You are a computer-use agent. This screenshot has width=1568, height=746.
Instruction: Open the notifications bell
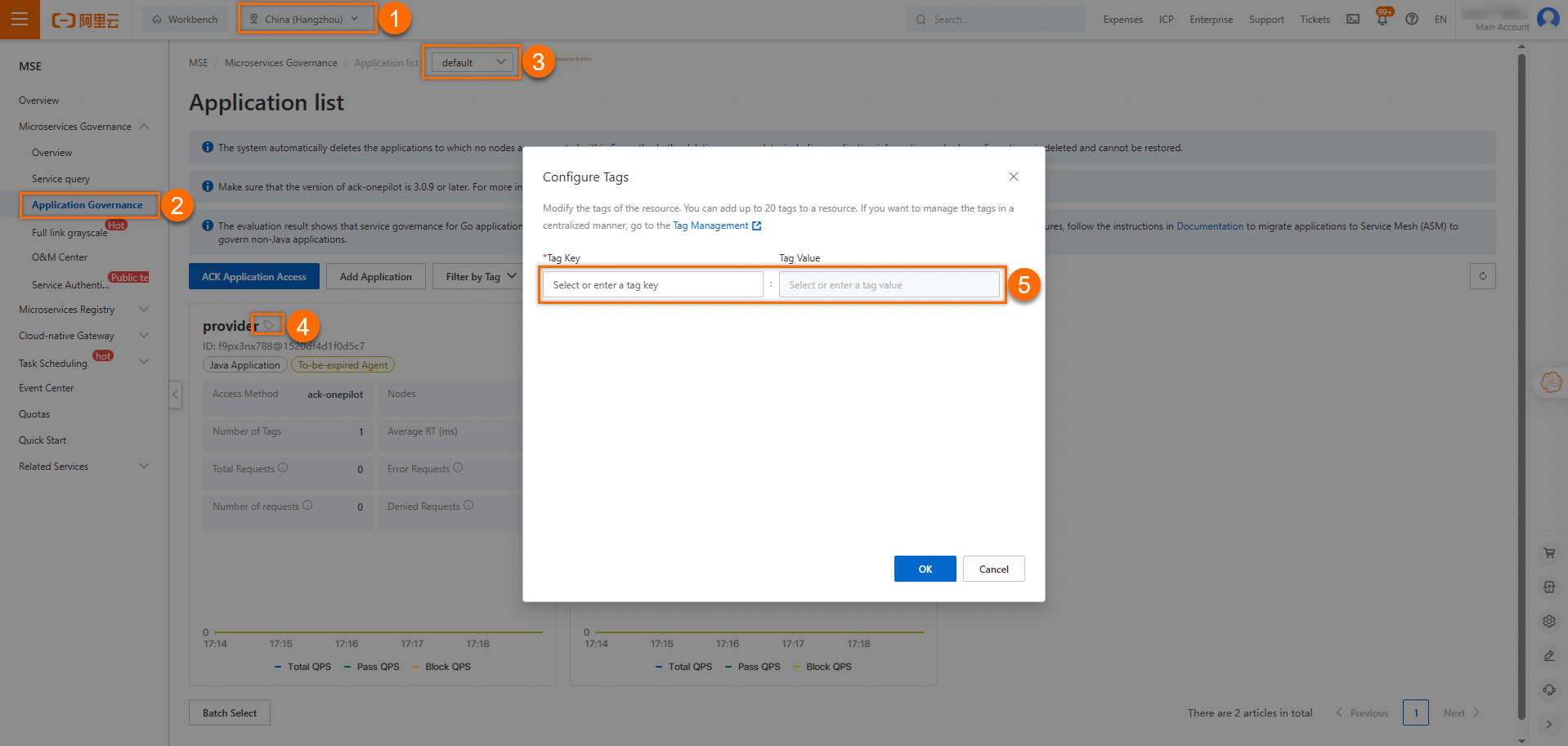(x=1382, y=19)
